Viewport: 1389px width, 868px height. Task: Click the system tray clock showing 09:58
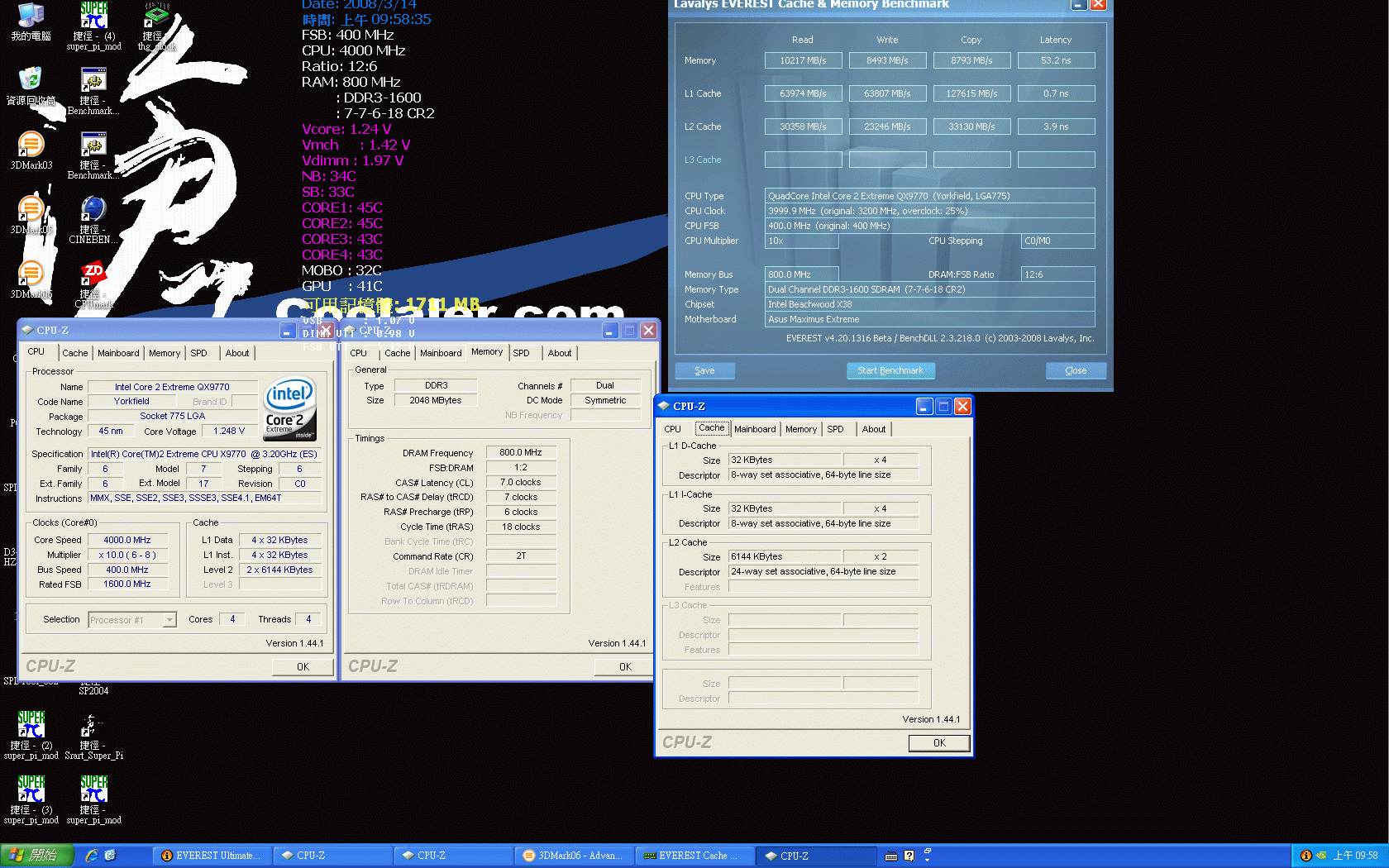coord(1356,856)
